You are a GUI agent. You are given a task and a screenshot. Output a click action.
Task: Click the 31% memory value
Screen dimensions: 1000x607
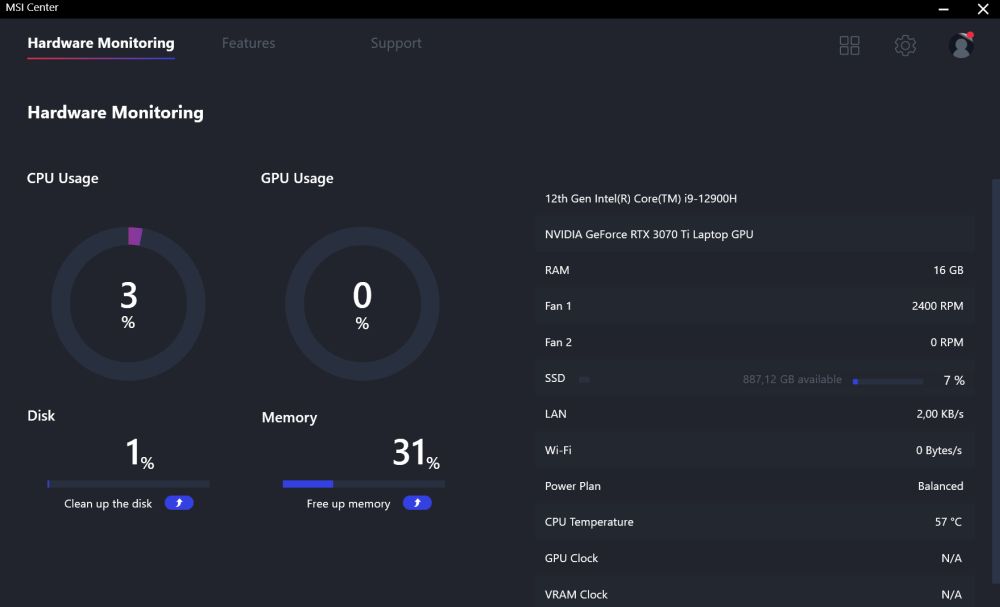coord(416,453)
